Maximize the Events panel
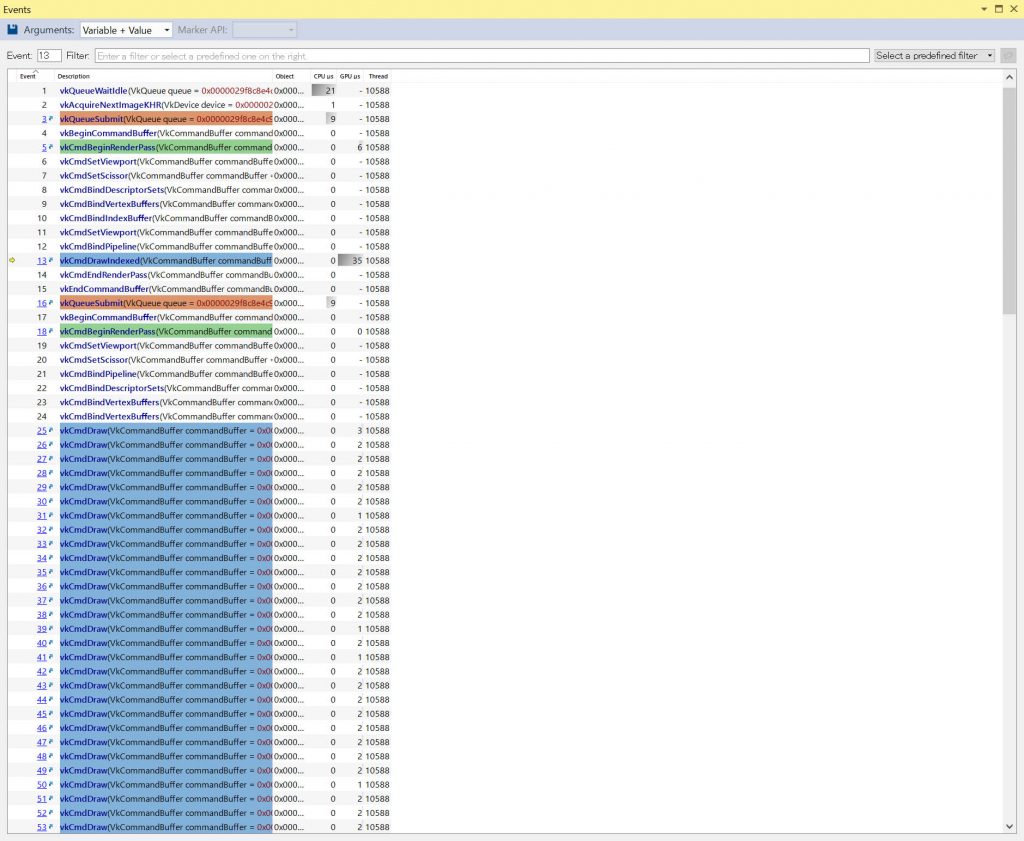The height and width of the screenshot is (841, 1024). (x=999, y=9)
